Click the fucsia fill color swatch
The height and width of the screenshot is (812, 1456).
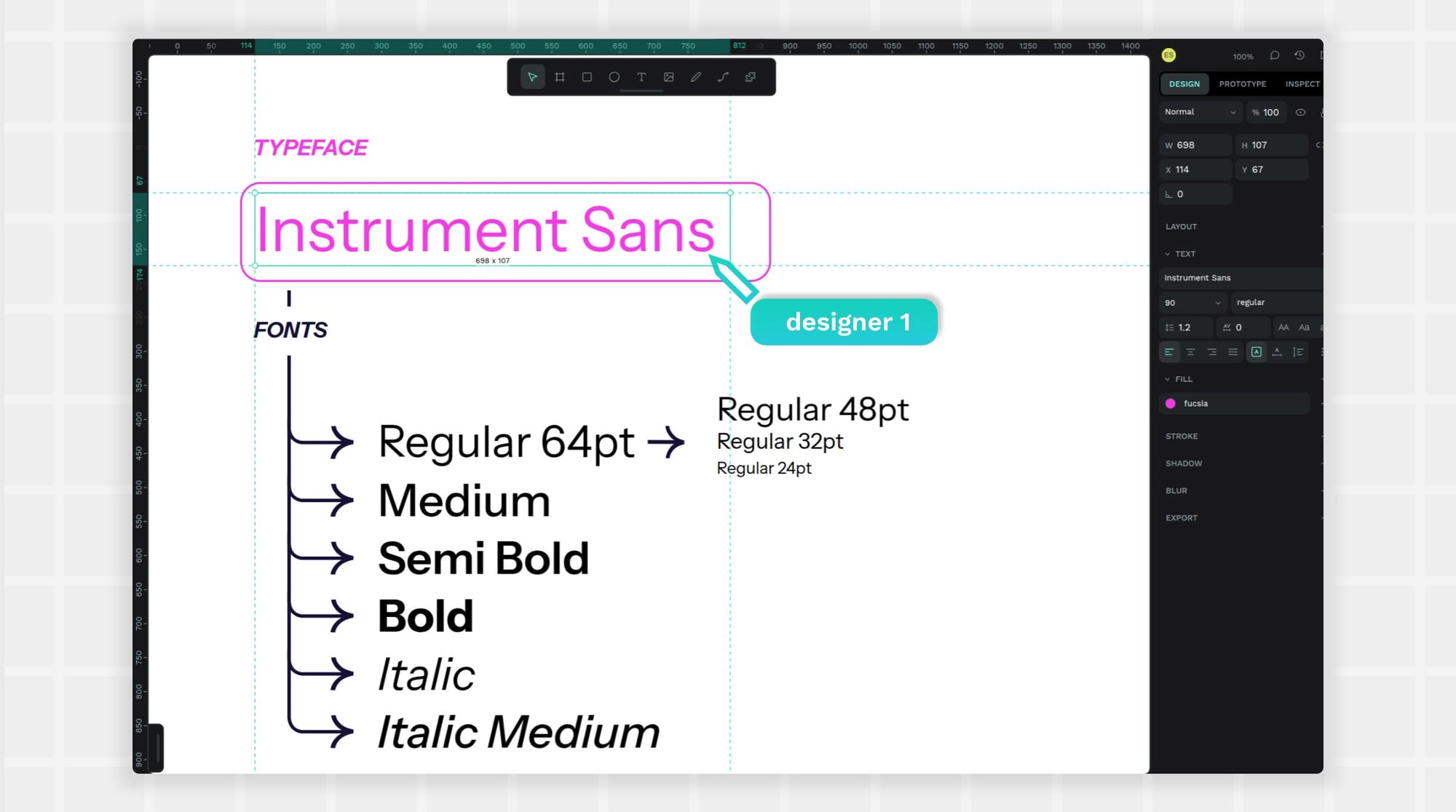tap(1171, 404)
